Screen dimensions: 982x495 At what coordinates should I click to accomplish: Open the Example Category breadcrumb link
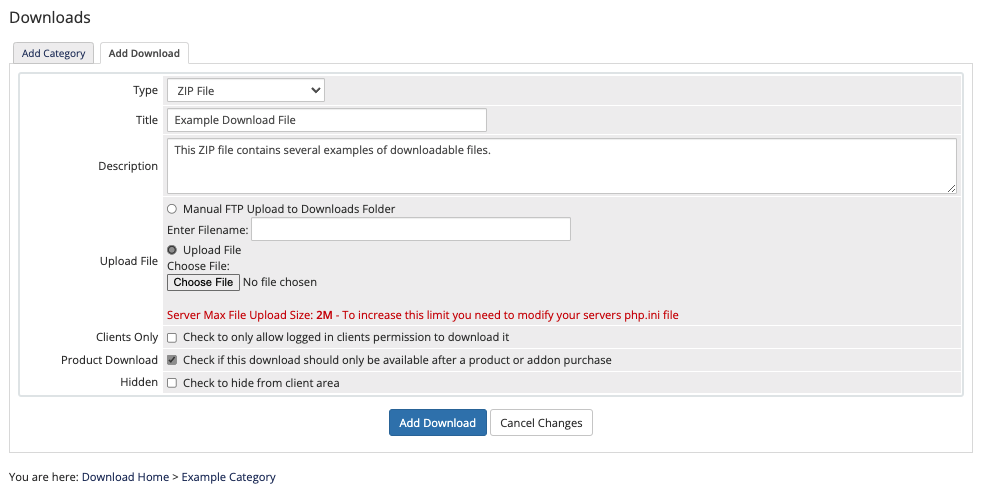(x=229, y=477)
